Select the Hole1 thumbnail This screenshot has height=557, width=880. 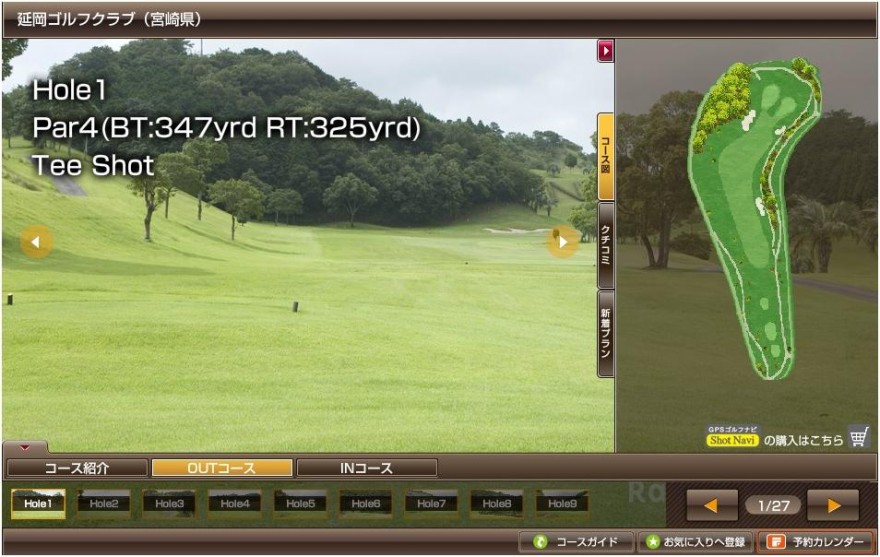[x=38, y=504]
